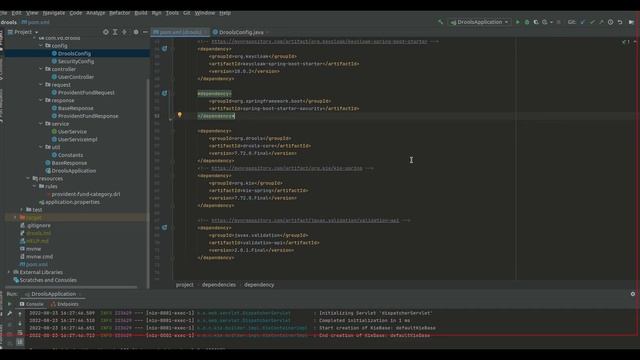Switch to the DroolsConfig.java editor tab
The image size is (640, 360).
240,32
